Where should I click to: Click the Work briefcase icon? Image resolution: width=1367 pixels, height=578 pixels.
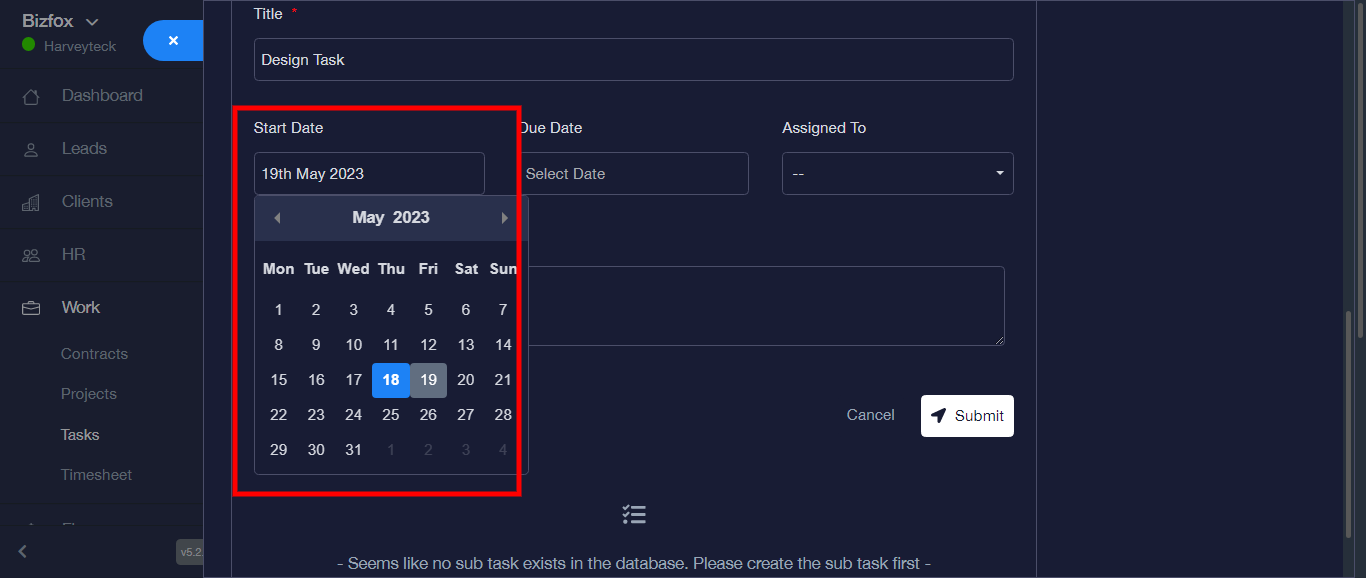coord(31,308)
